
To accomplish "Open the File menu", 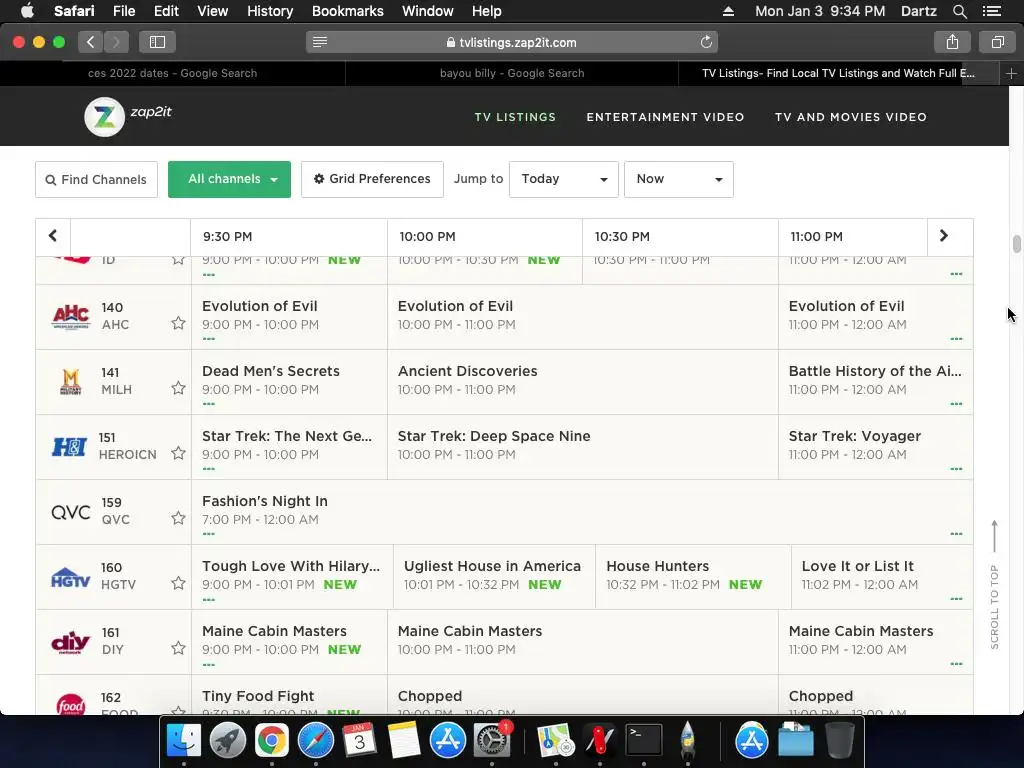I will click(123, 11).
